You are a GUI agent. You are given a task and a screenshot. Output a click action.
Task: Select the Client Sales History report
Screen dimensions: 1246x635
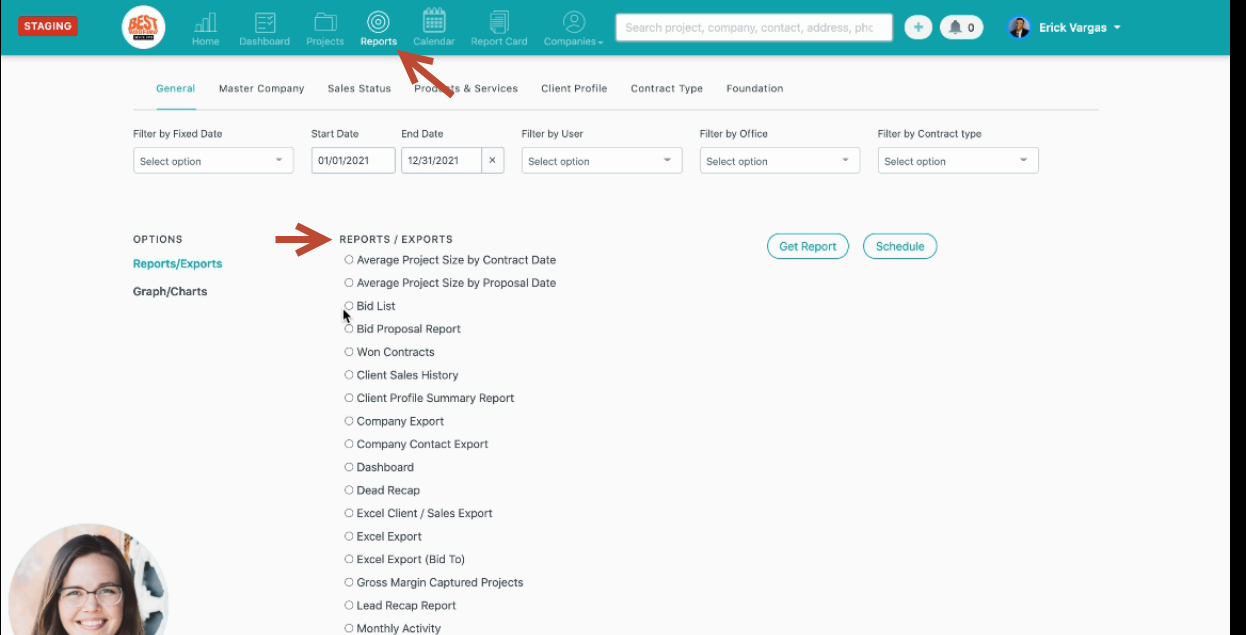click(349, 375)
